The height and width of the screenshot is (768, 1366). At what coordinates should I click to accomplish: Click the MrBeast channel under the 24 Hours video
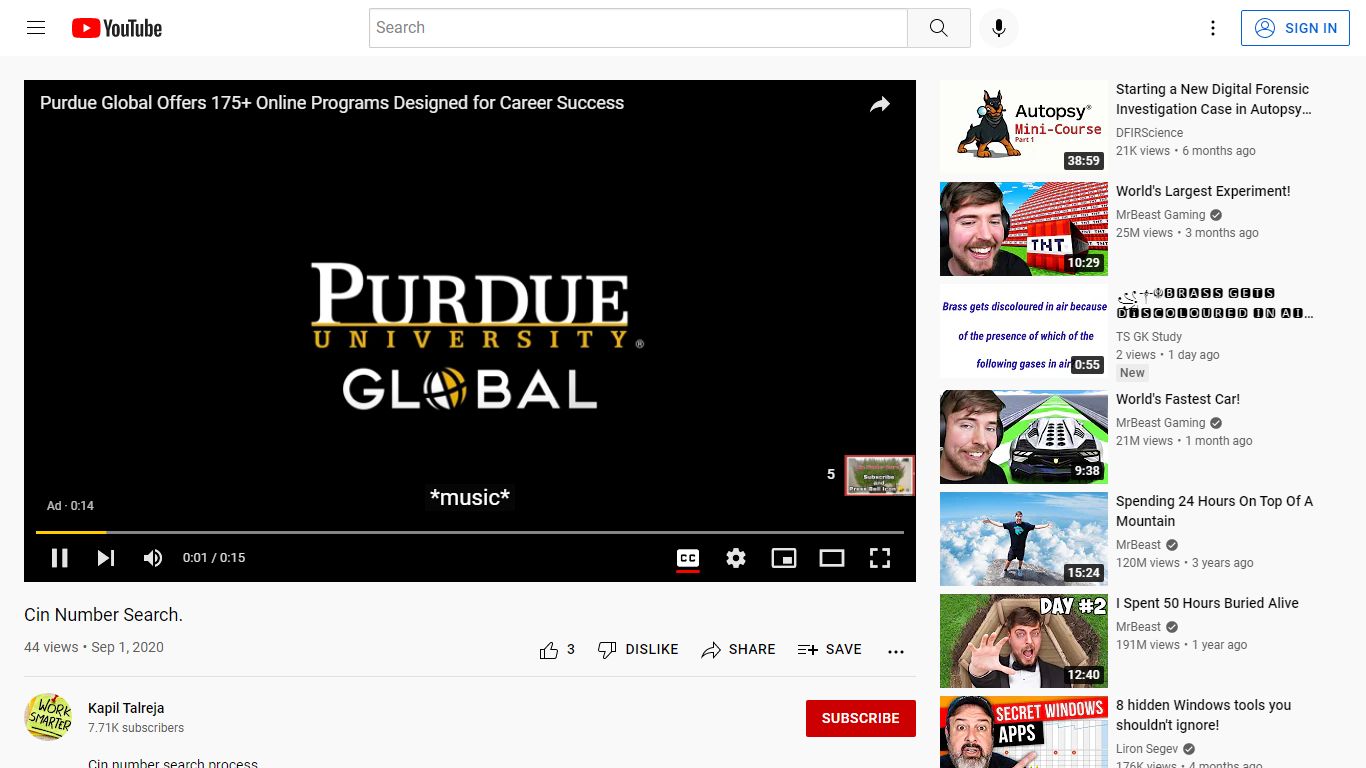click(x=1139, y=545)
